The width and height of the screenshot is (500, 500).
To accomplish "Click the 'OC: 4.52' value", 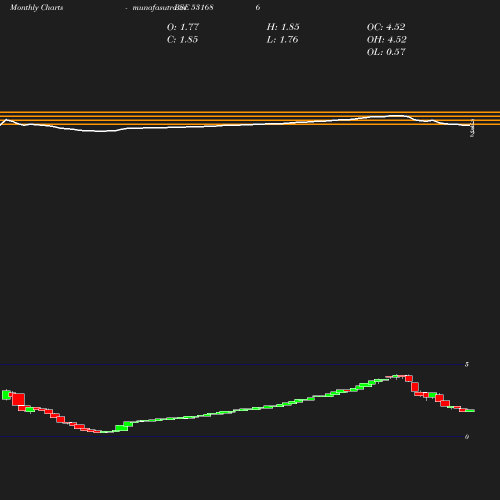I will coord(386,27).
